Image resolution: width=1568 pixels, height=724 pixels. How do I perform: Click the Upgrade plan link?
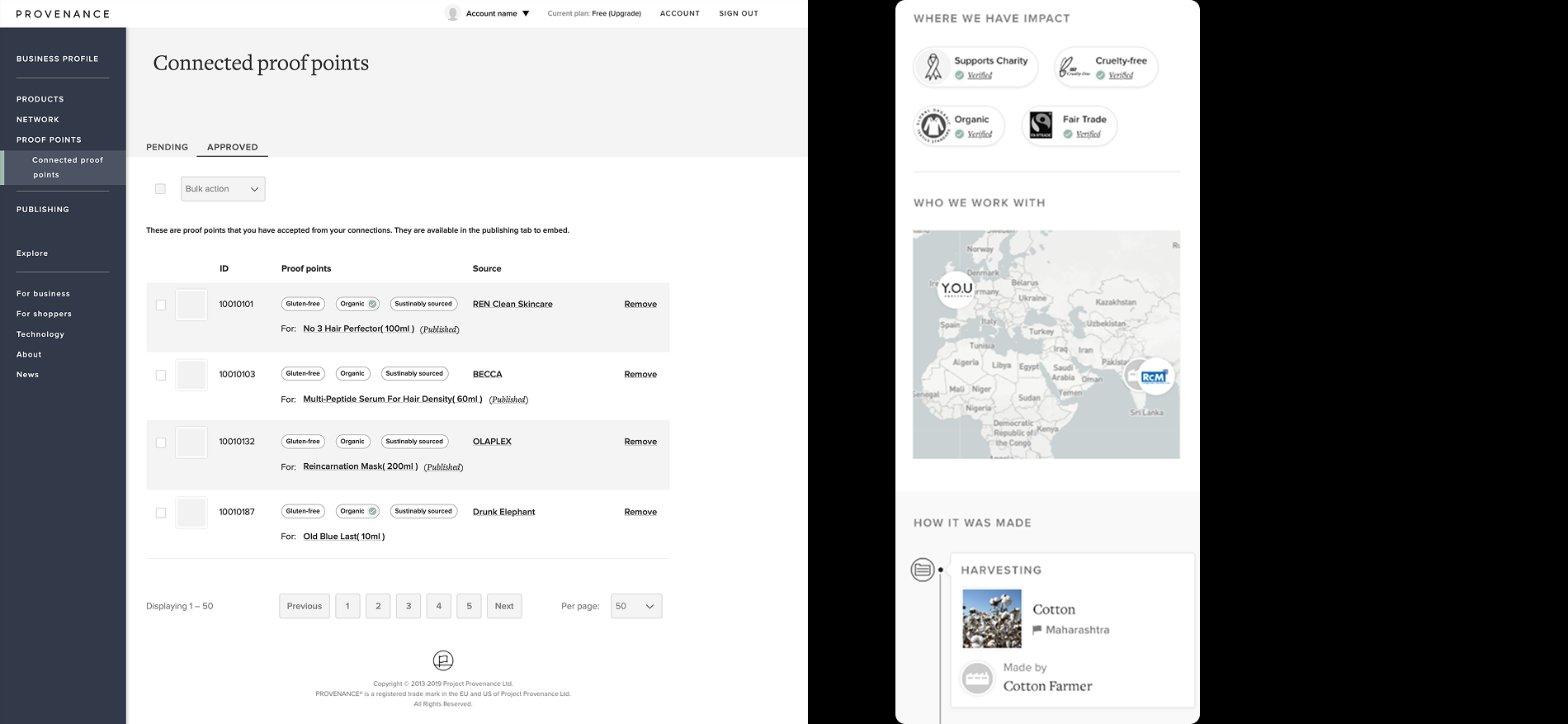coord(624,13)
